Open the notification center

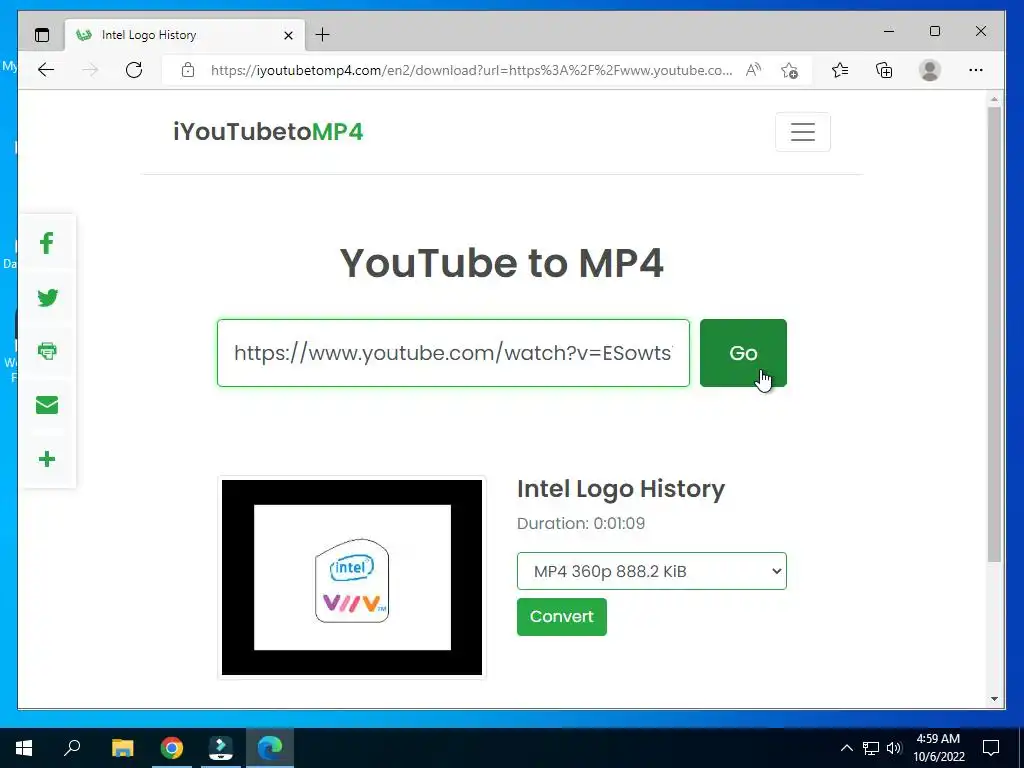(991, 748)
